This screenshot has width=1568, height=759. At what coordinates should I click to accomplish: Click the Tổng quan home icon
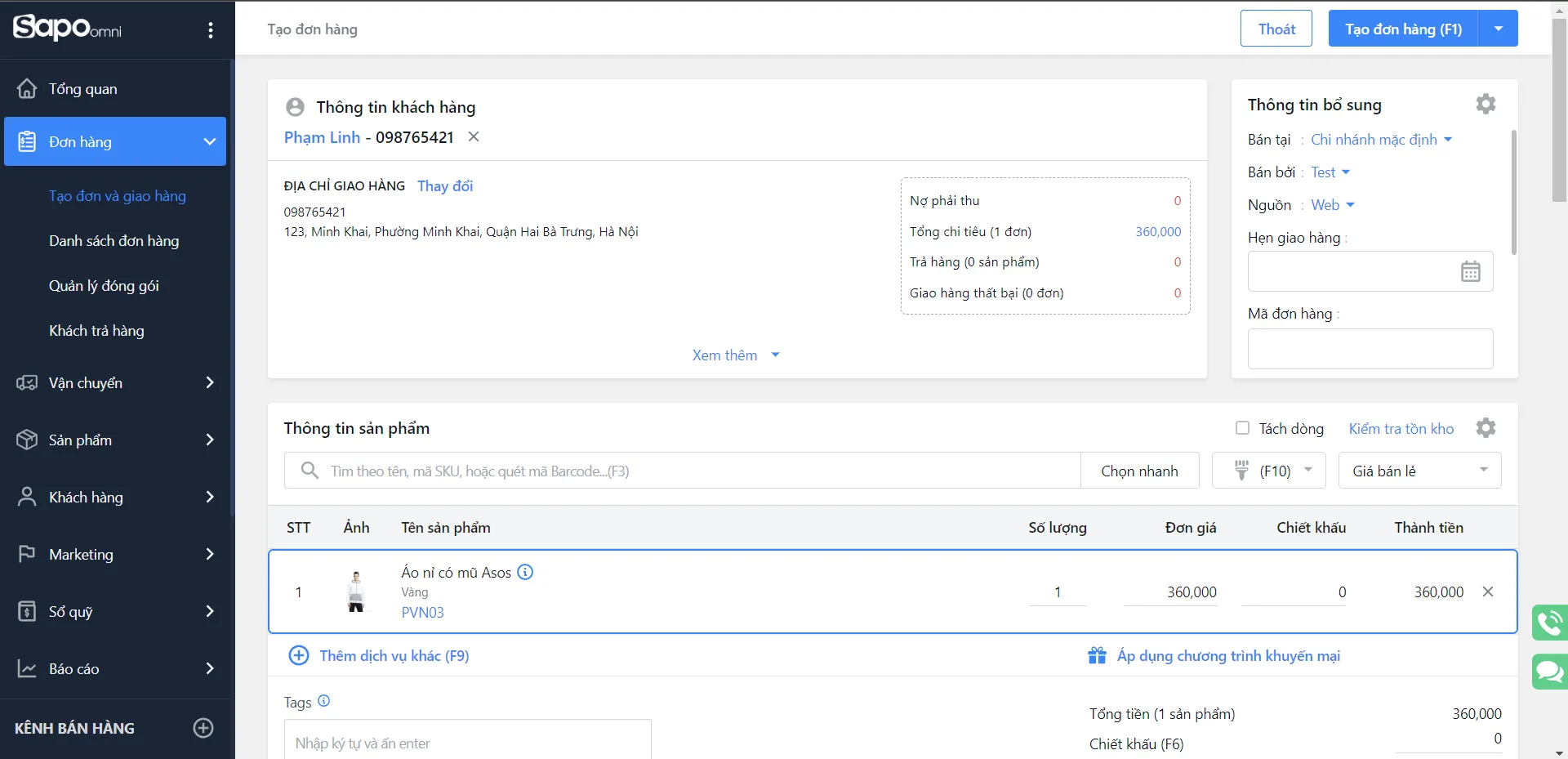coord(27,88)
